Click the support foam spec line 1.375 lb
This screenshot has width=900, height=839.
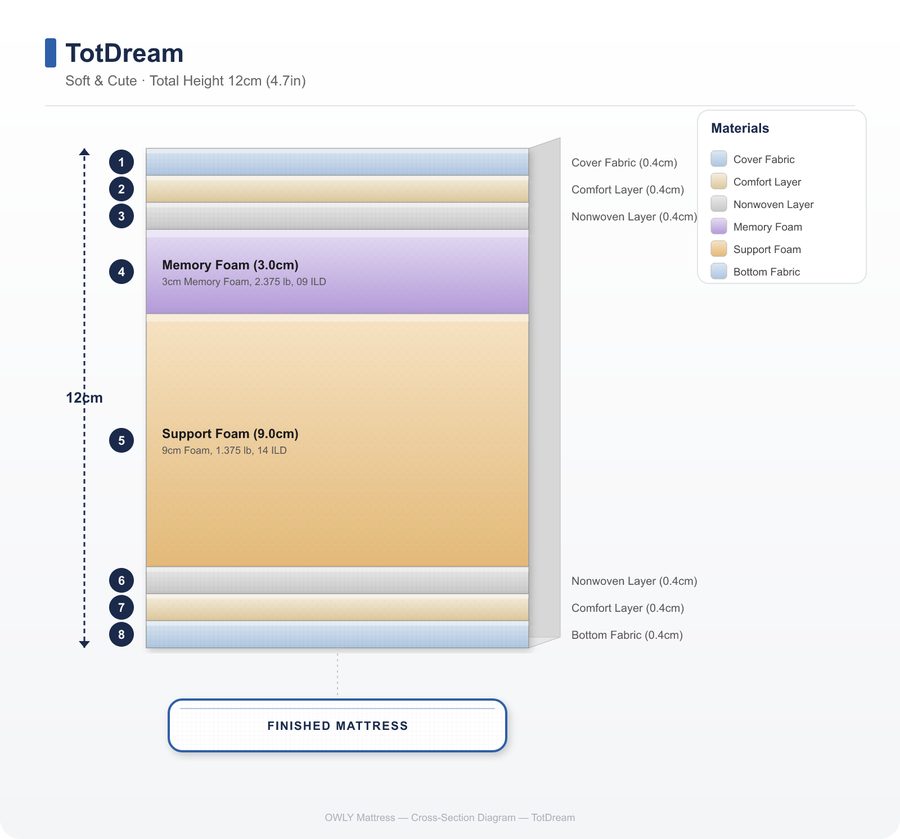[224, 450]
